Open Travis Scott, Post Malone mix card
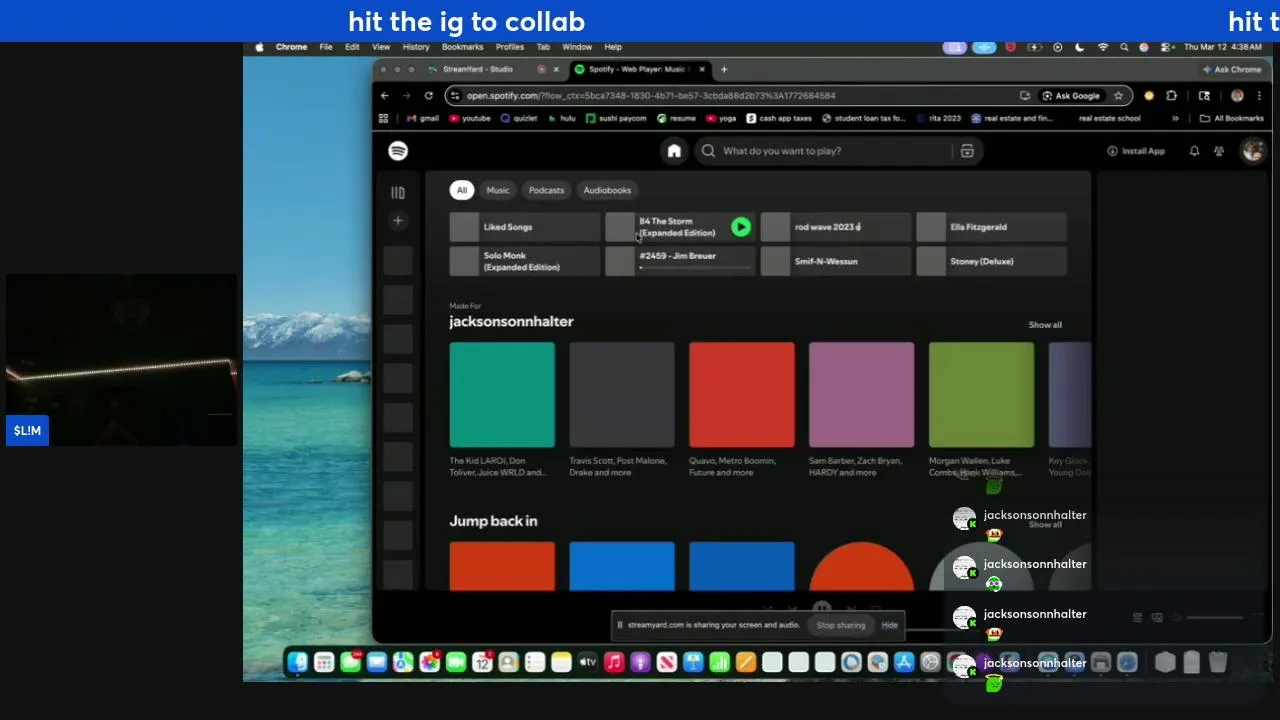1280x720 pixels. 622,411
